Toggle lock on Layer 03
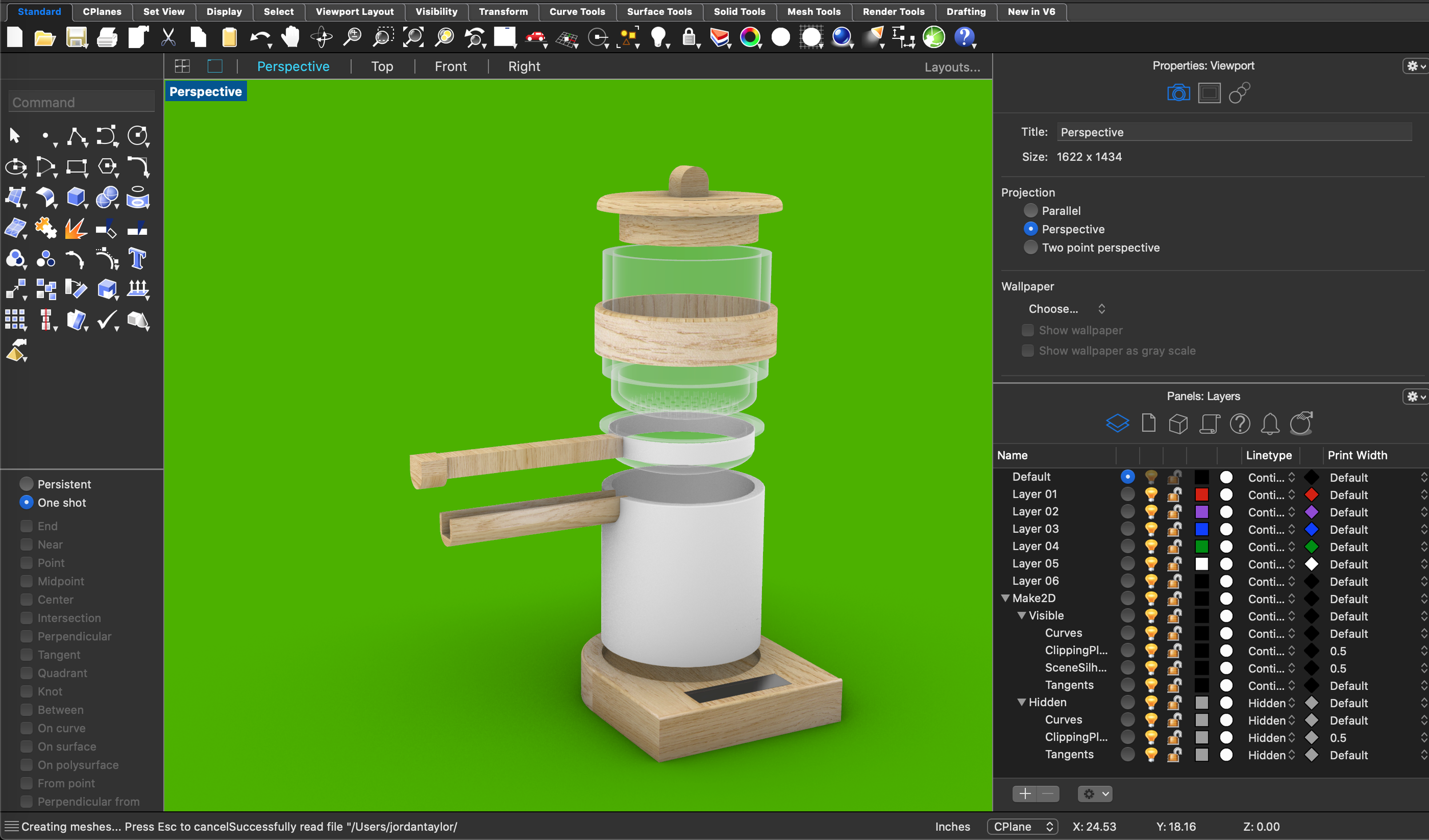This screenshot has height=840, width=1429. [x=1174, y=529]
